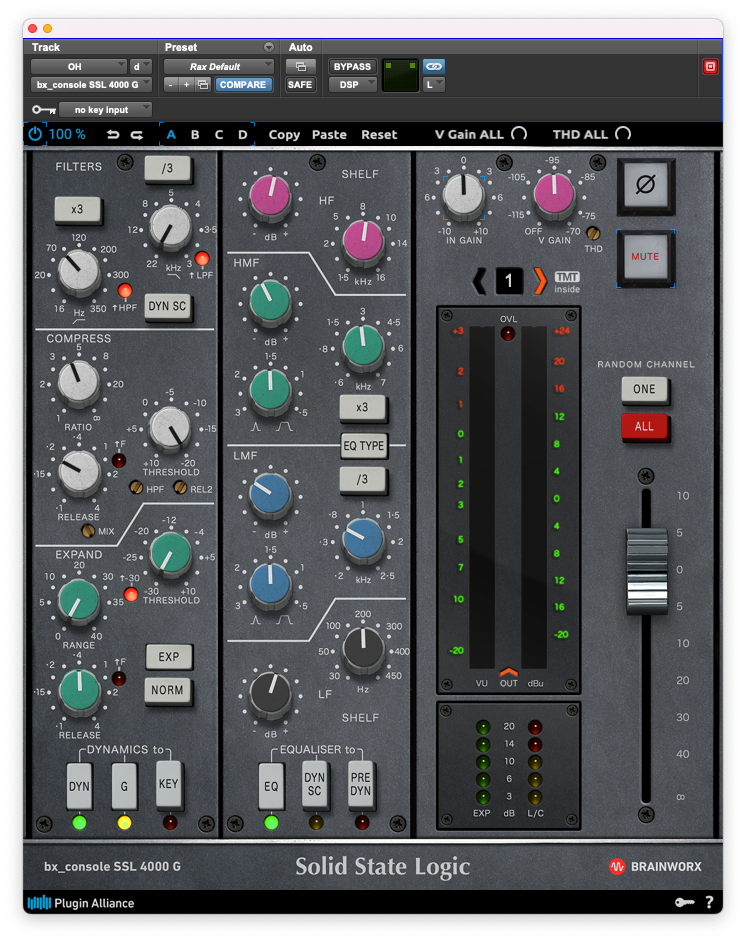Screen dimensions: 746x941
Task: Toggle the NORM button
Action: coord(167,690)
